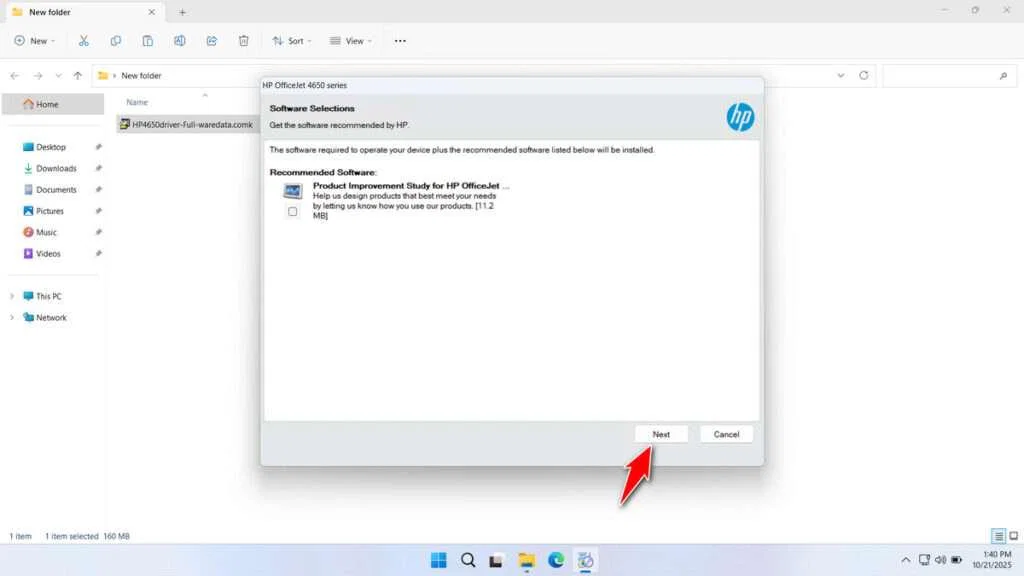Delete the selected file using the trash icon

pyautogui.click(x=243, y=40)
